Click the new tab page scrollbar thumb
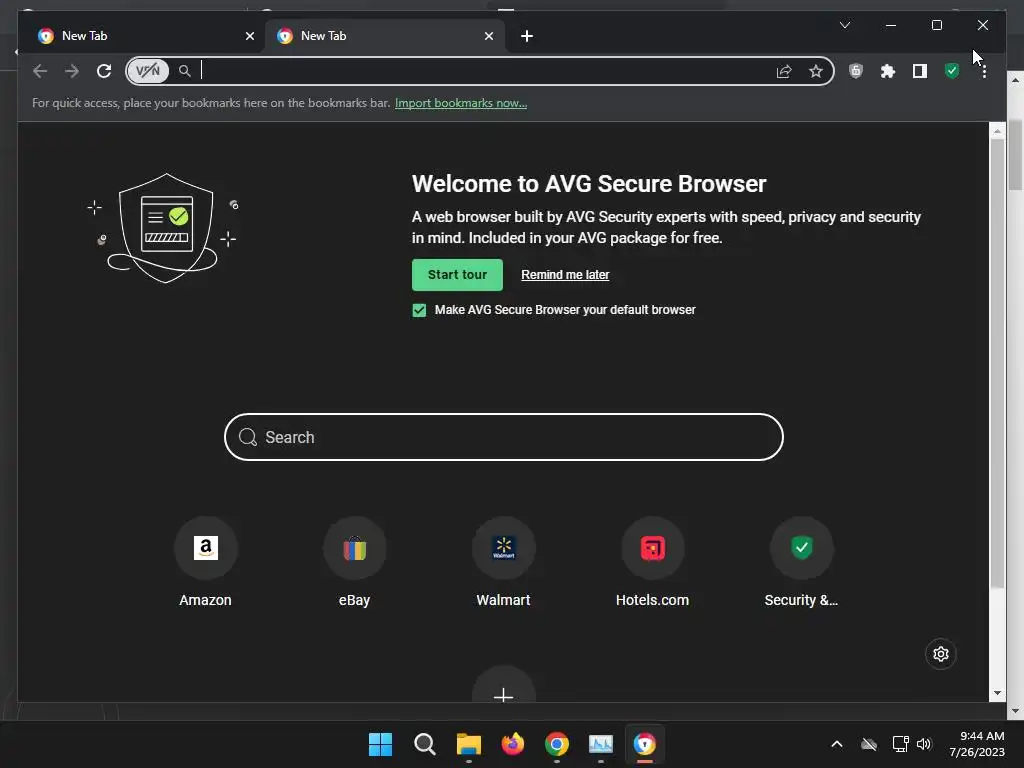The image size is (1024, 768). click(x=997, y=362)
